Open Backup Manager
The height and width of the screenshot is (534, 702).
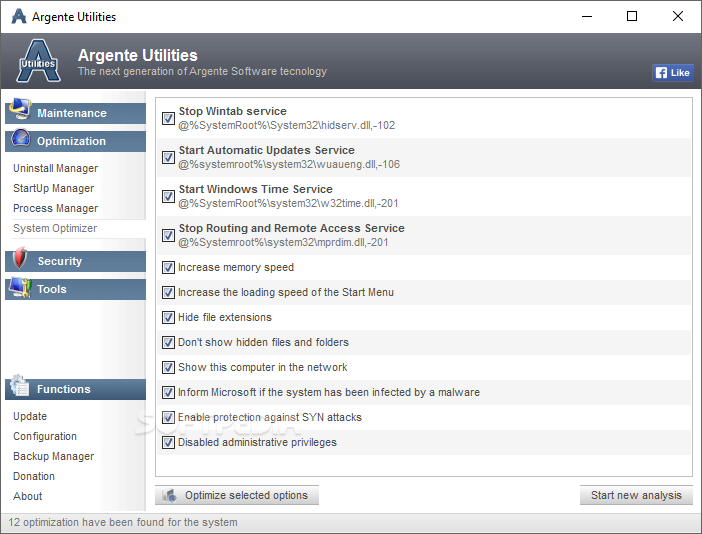pos(54,456)
